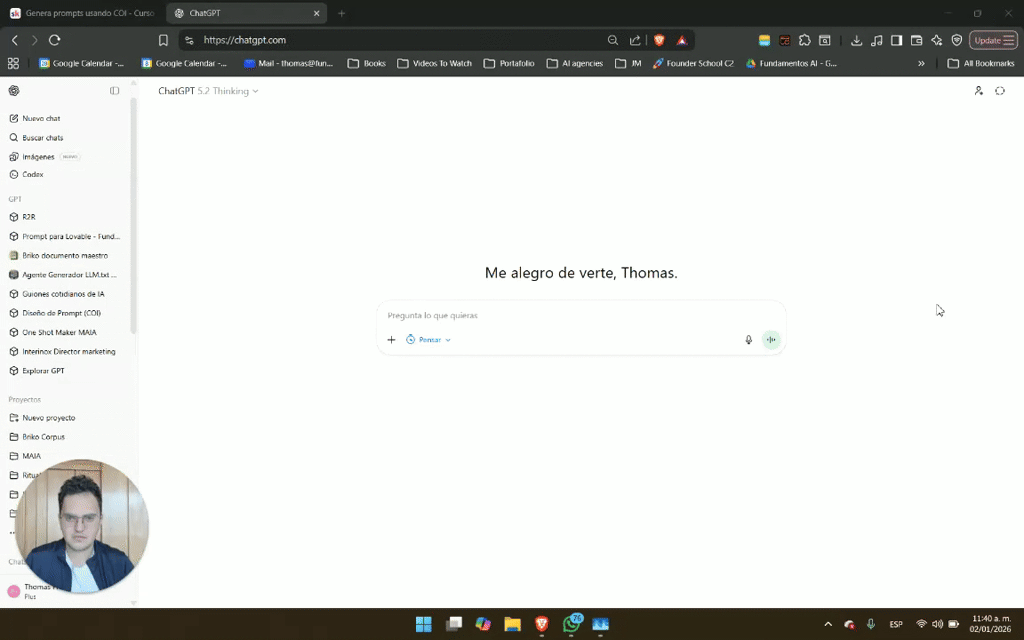The height and width of the screenshot is (640, 1024).
Task: Open the AI agencies bookmarks folder
Action: click(575, 63)
